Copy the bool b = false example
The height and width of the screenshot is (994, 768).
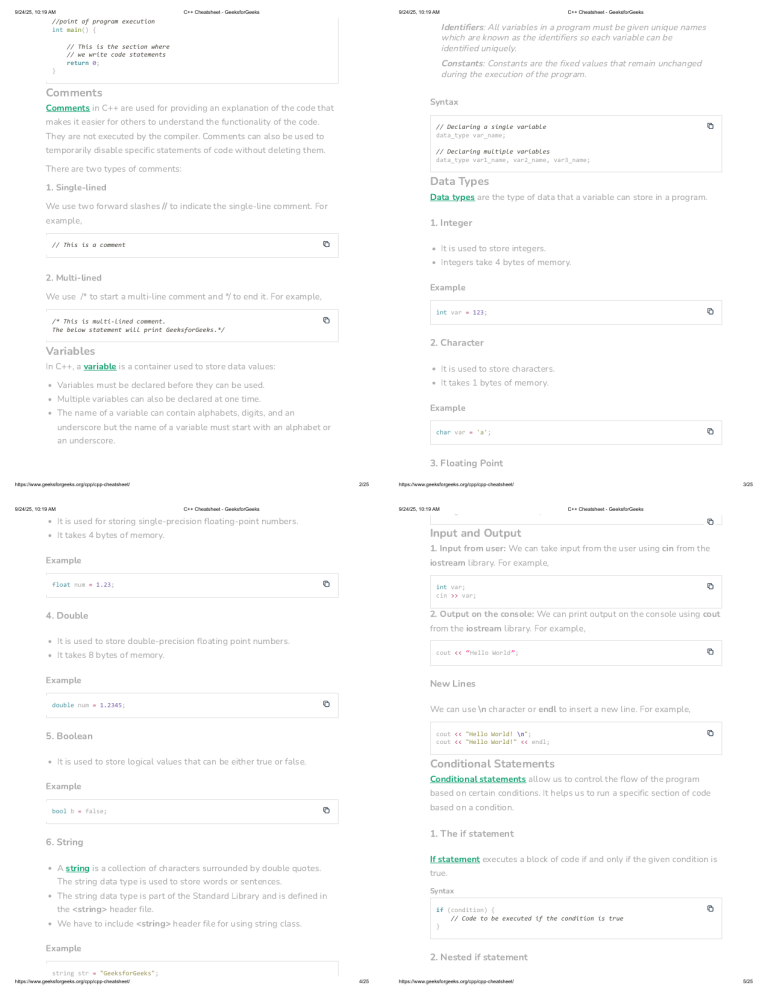coord(326,810)
